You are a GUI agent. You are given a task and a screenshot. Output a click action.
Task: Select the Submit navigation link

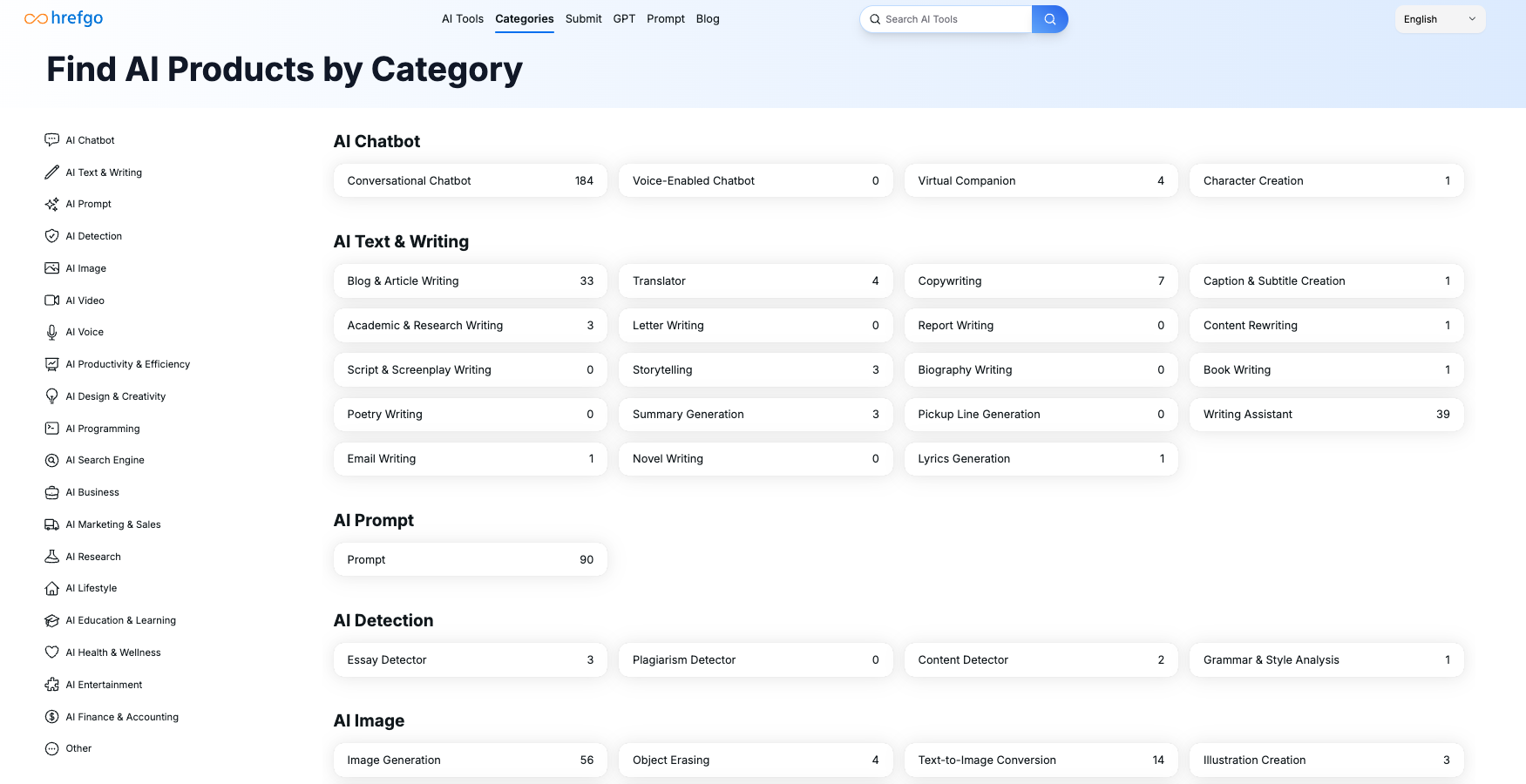point(583,19)
